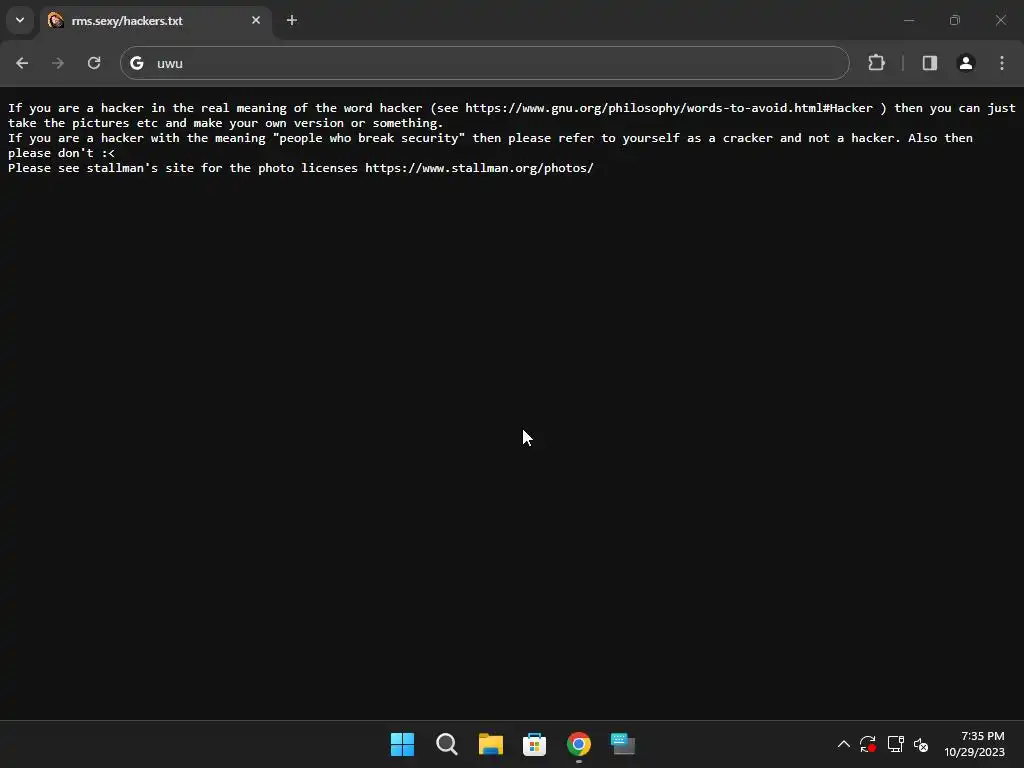Image resolution: width=1024 pixels, height=768 pixels.
Task: Click the text "people who break security"
Action: tap(369, 138)
